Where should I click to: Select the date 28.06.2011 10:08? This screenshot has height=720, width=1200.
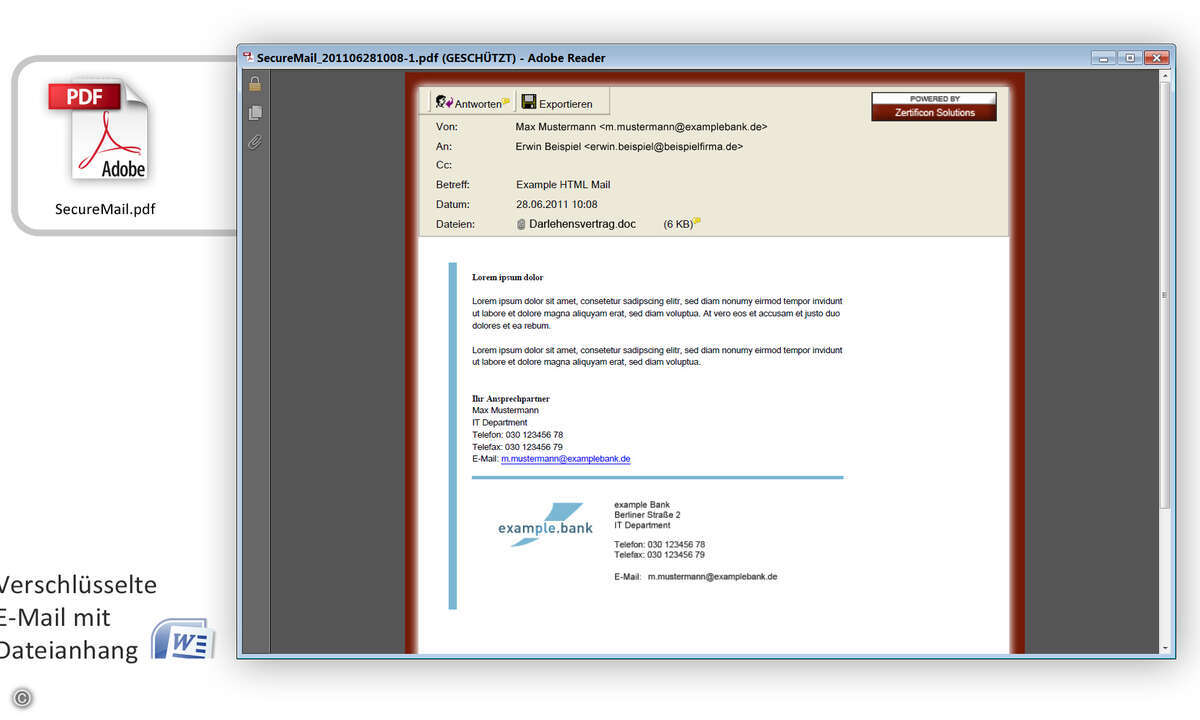tap(556, 204)
